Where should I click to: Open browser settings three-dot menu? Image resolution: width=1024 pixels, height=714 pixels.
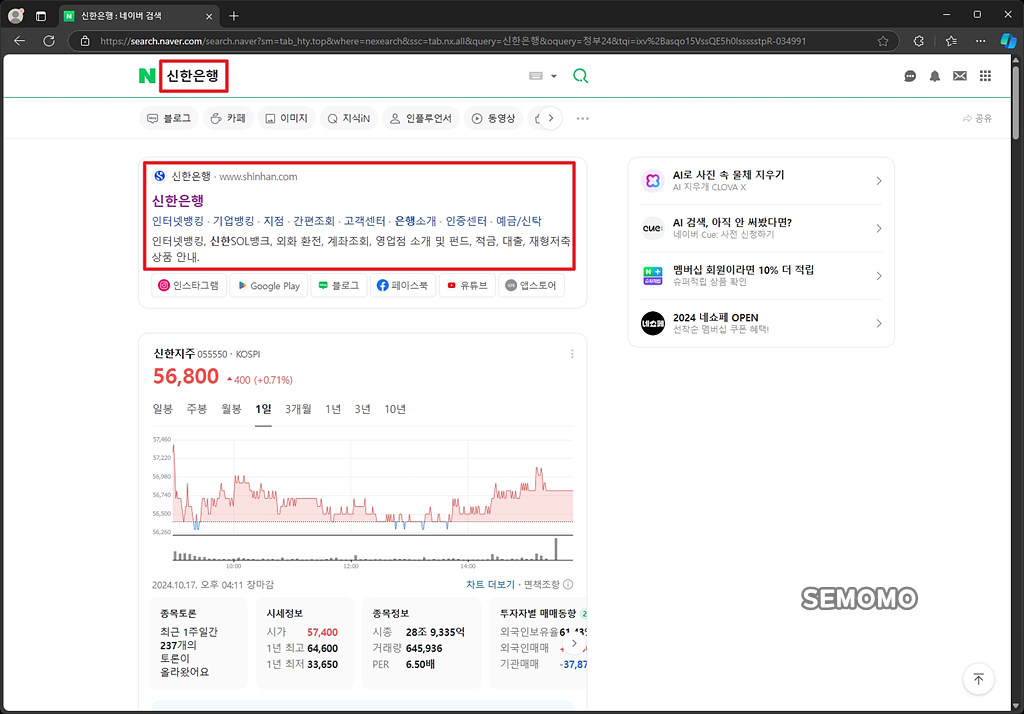click(981, 41)
